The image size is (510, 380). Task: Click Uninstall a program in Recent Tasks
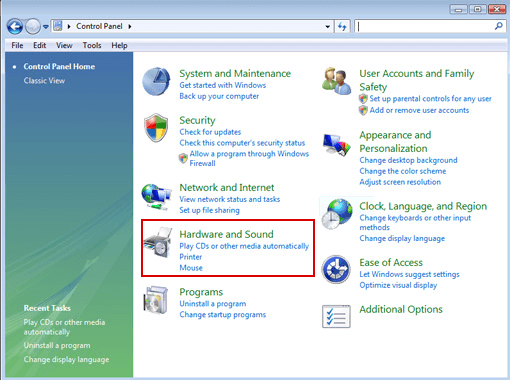[x=57, y=346]
